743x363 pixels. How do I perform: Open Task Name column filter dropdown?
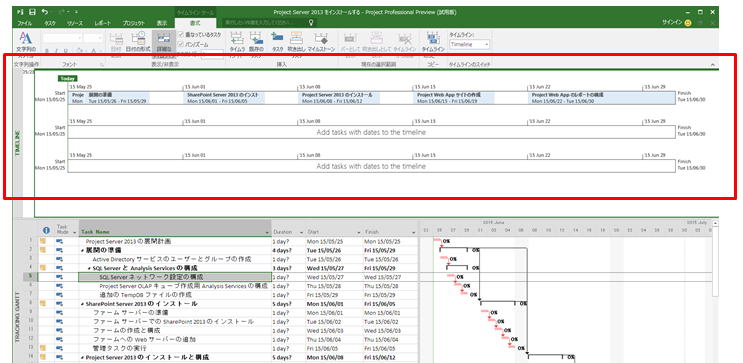pyautogui.click(x=267, y=232)
